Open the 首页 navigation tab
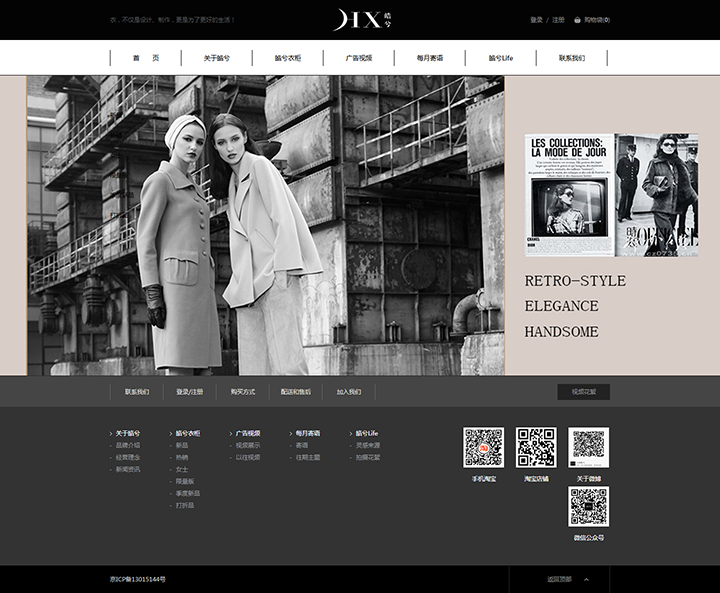Viewport: 720px width, 593px height. (146, 58)
